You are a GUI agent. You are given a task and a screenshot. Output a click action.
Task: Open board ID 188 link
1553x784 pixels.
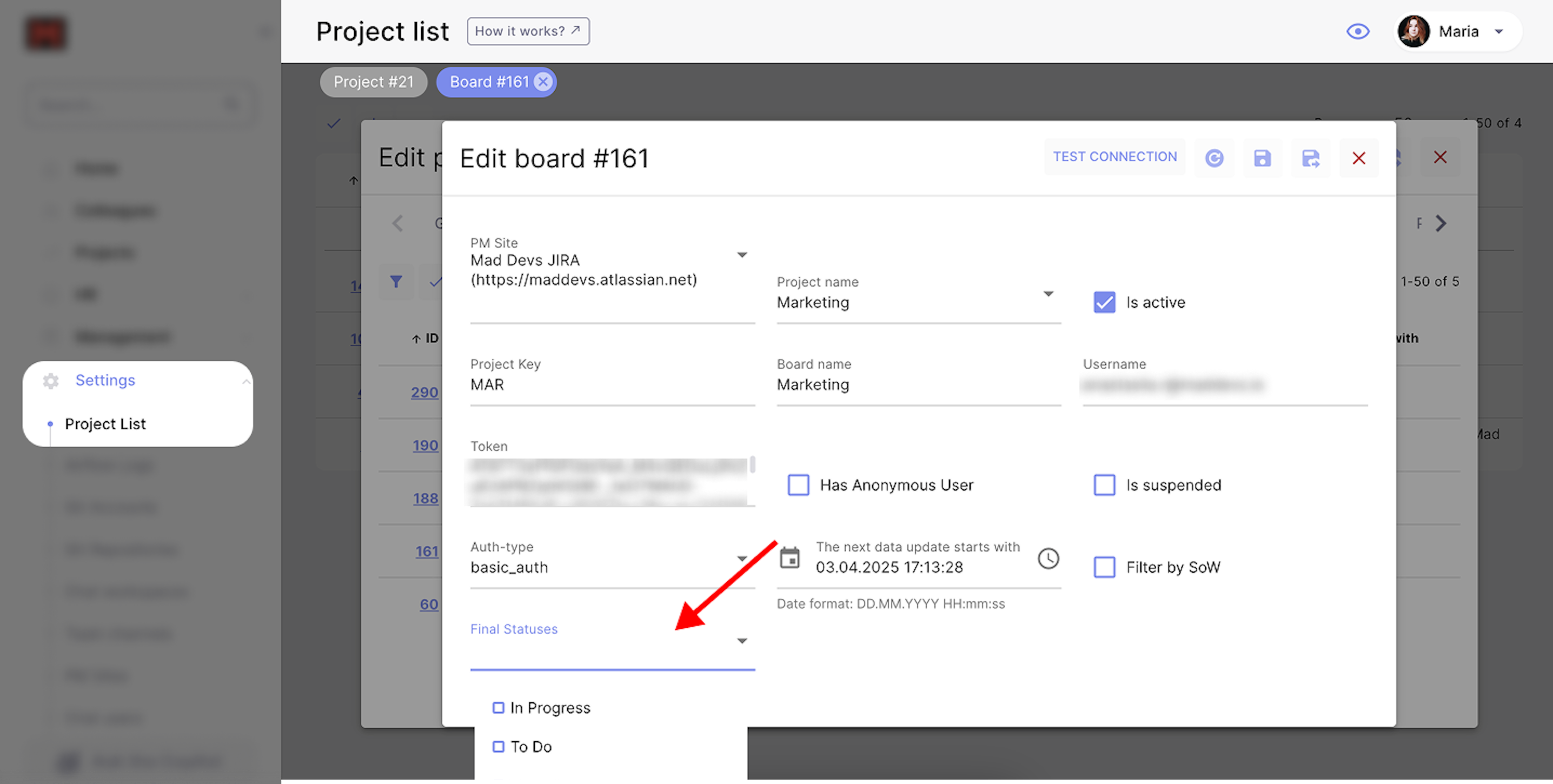pos(425,499)
